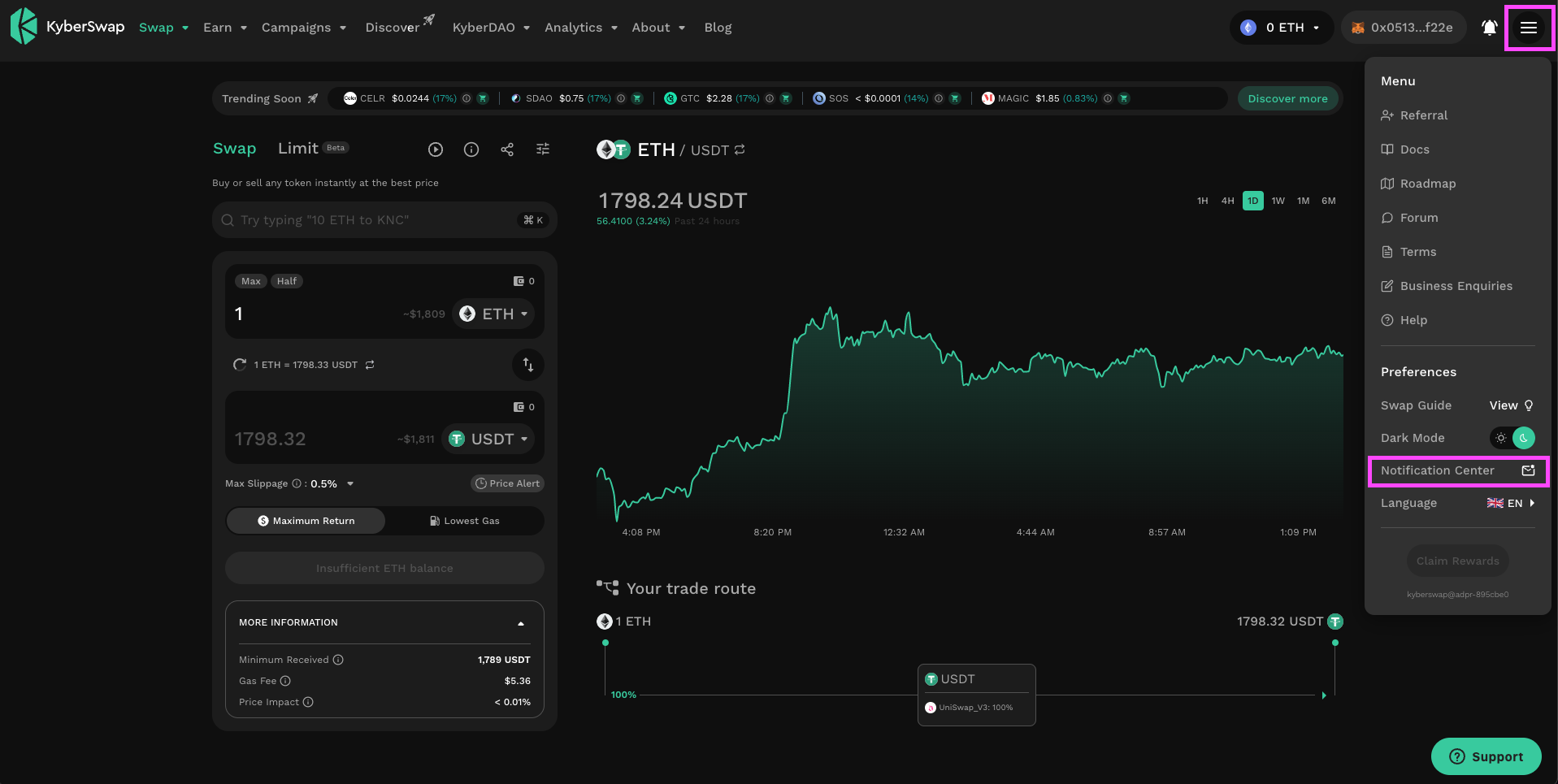Click the Discover more button

pos(1287,98)
